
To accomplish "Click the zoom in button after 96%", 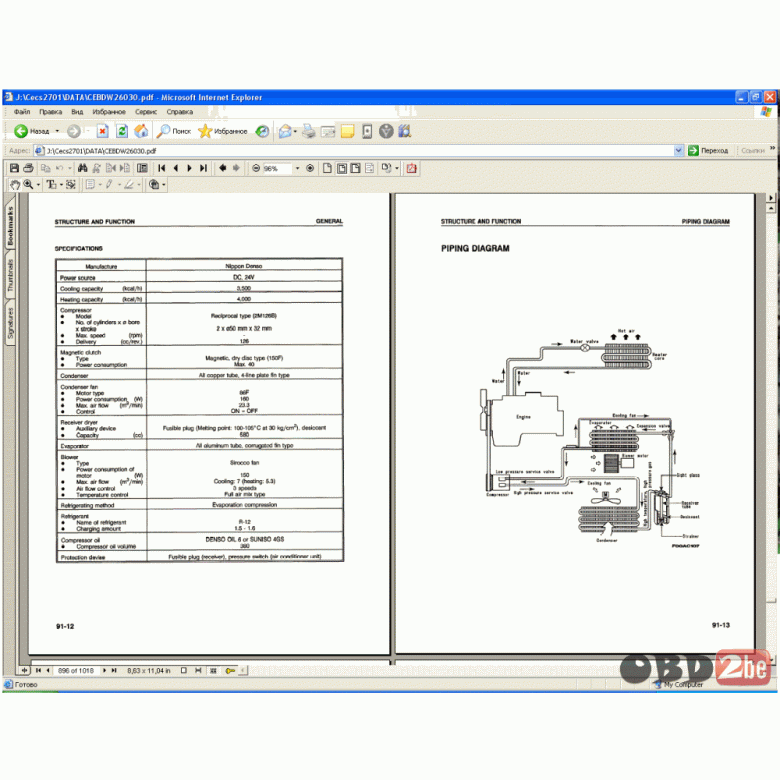I will click(x=310, y=168).
